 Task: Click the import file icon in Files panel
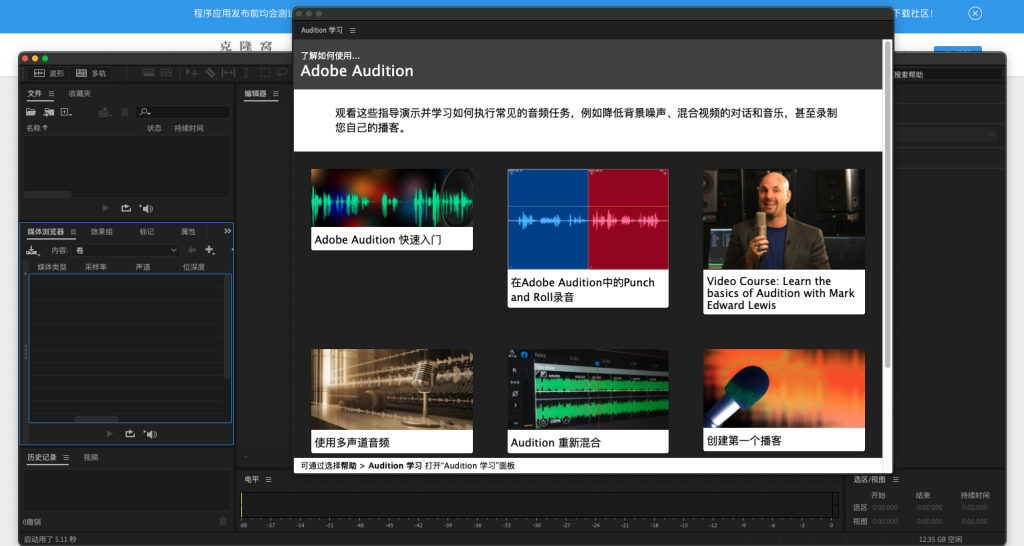click(x=49, y=112)
